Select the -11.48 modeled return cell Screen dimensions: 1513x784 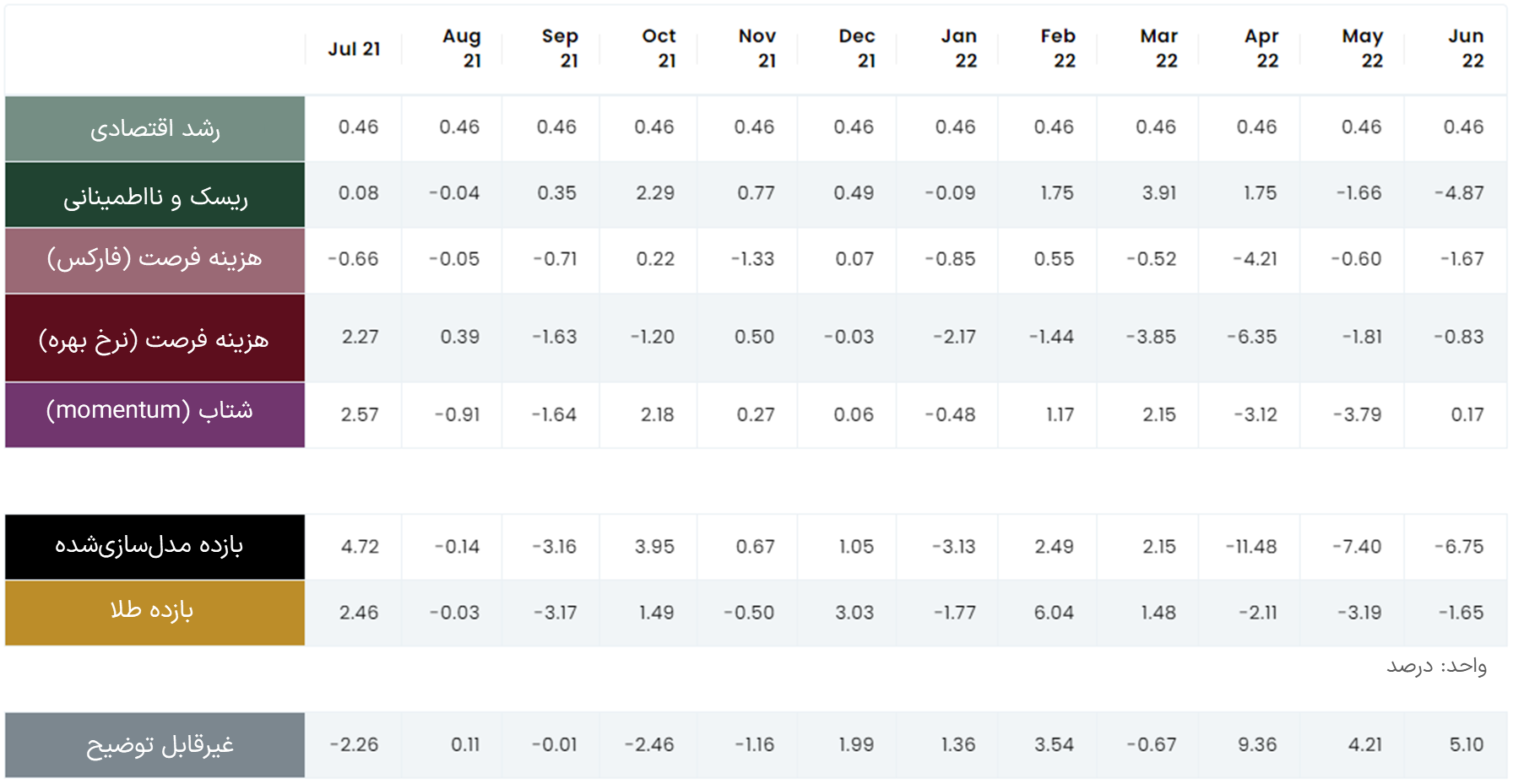click(1251, 547)
